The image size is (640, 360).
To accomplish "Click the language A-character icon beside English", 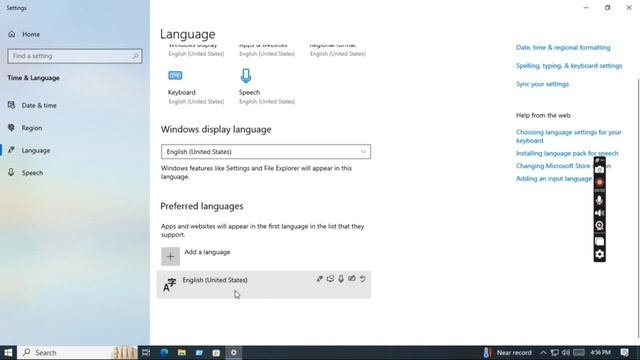I will (169, 284).
